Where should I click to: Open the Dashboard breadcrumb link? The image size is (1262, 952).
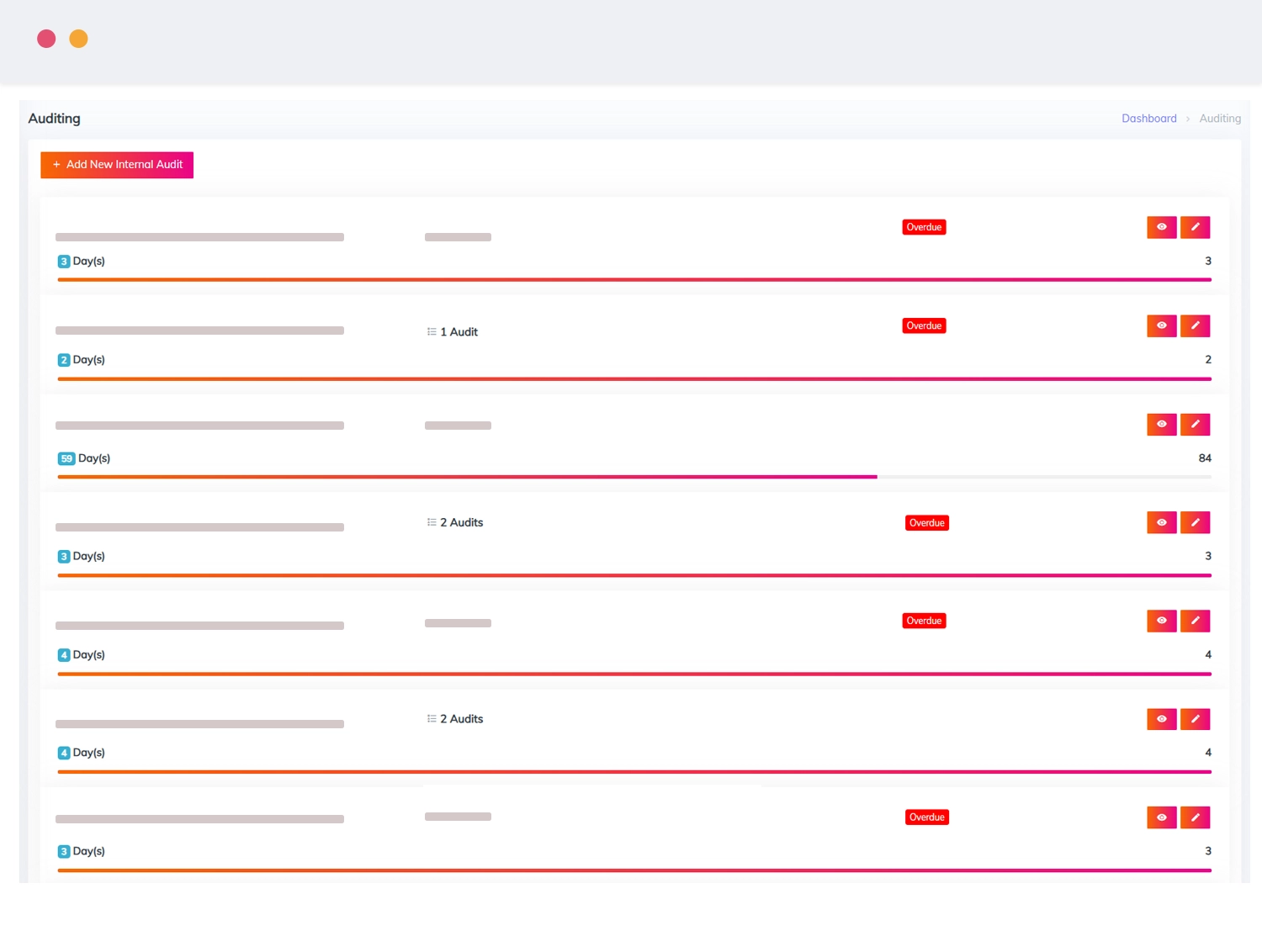(1148, 119)
